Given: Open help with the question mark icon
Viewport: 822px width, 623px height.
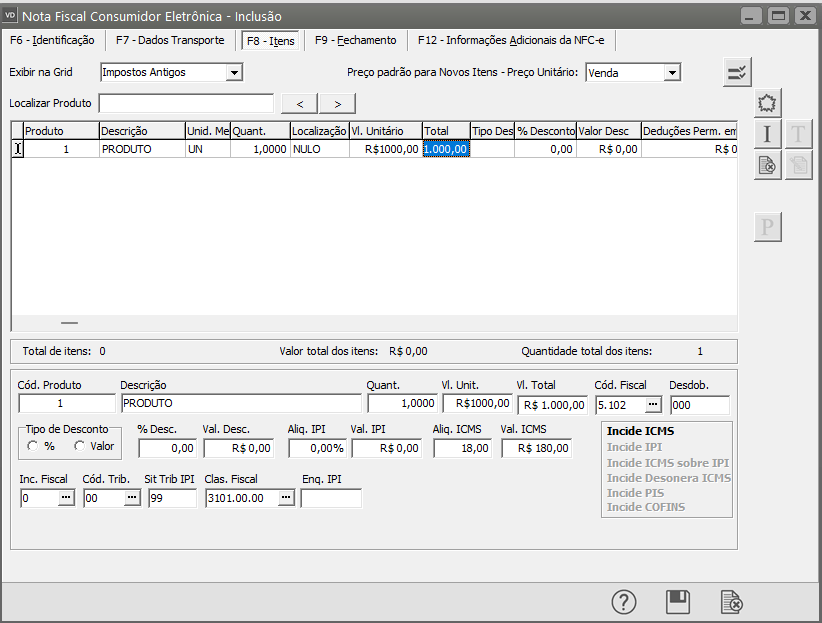Looking at the screenshot, I should coord(624,602).
